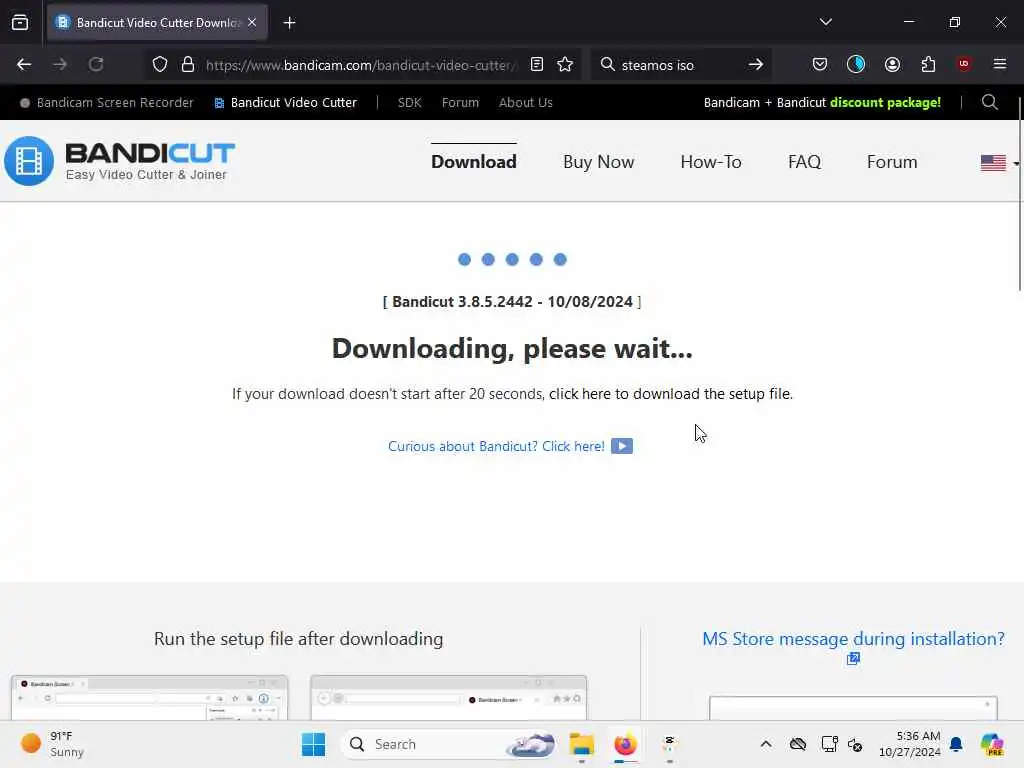Viewport: 1024px width, 768px height.
Task: Toggle reader view icon
Action: click(537, 64)
